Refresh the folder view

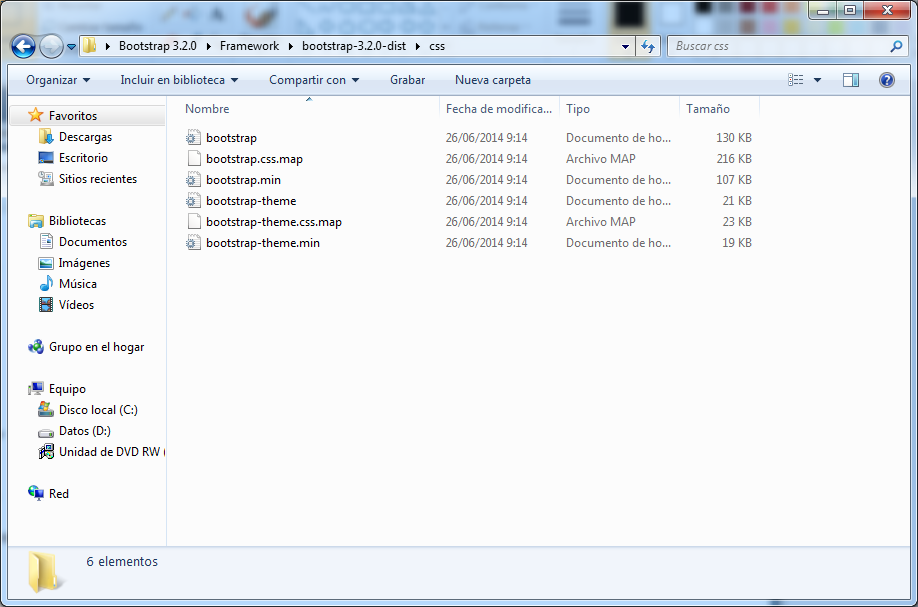click(648, 46)
